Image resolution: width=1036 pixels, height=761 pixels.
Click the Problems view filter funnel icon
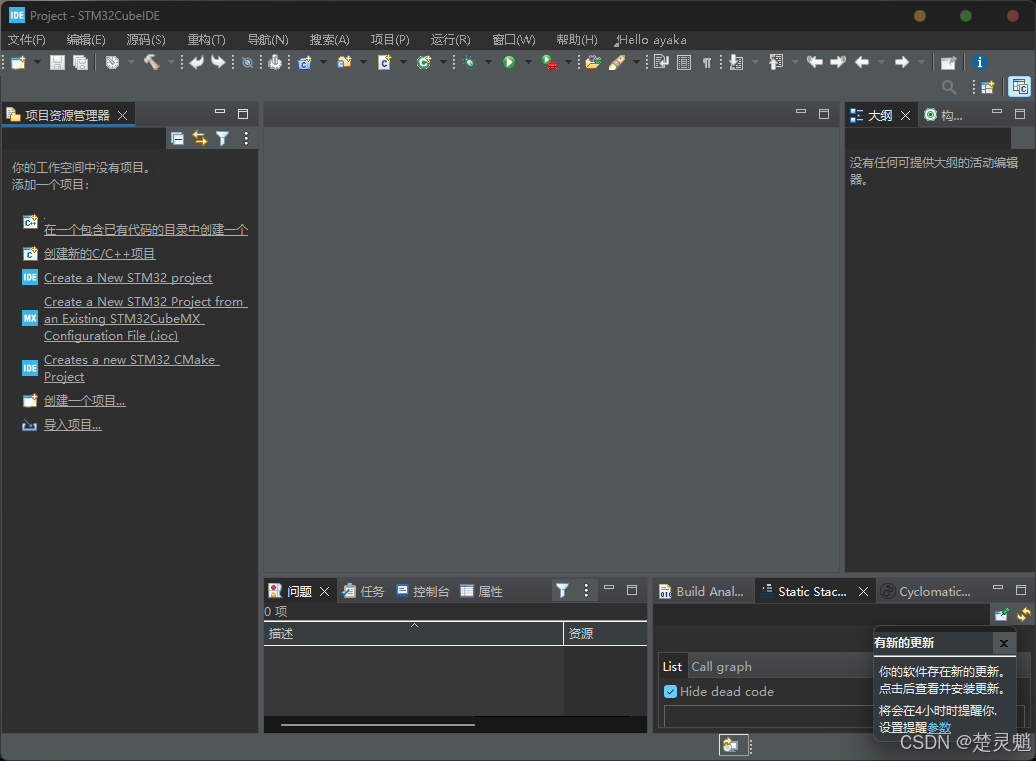562,591
